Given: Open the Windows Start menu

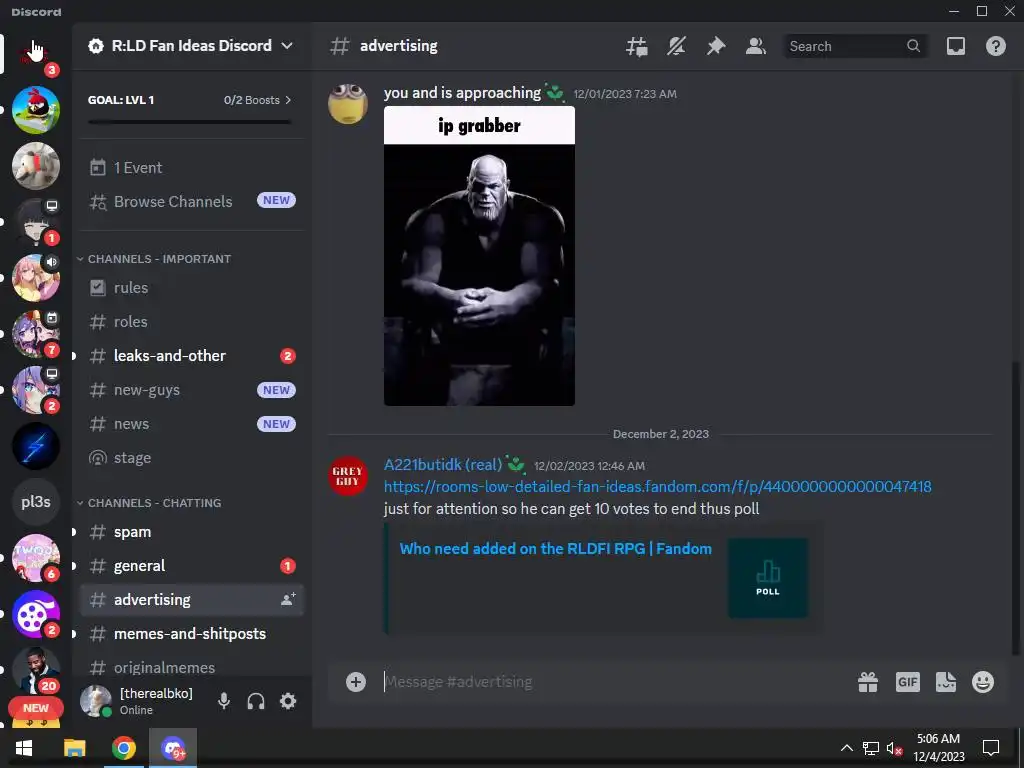Looking at the screenshot, I should (24, 748).
